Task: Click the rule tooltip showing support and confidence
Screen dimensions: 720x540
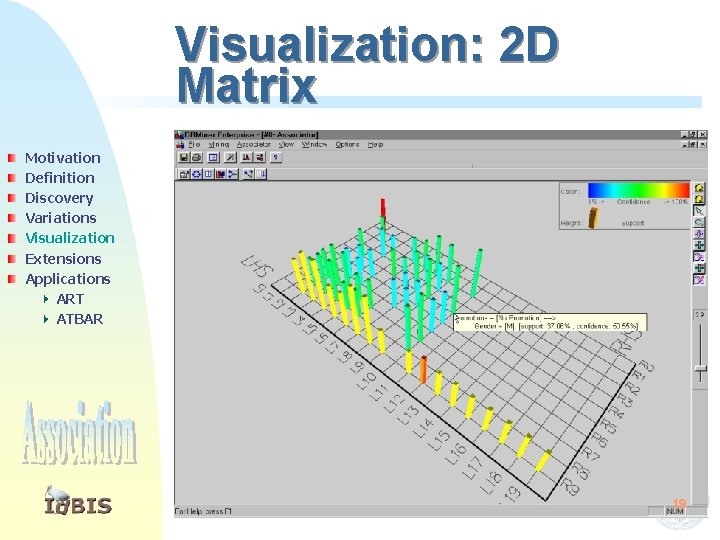Action: click(550, 322)
